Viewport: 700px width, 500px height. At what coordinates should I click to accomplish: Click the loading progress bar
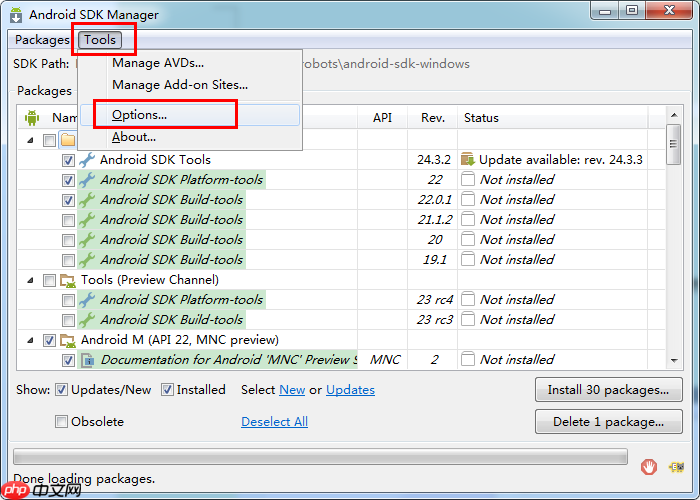[321, 457]
